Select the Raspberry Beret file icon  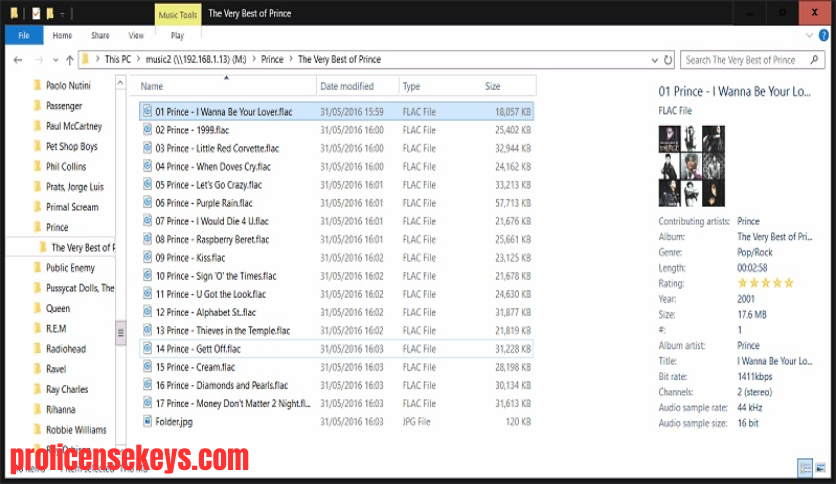pos(147,239)
